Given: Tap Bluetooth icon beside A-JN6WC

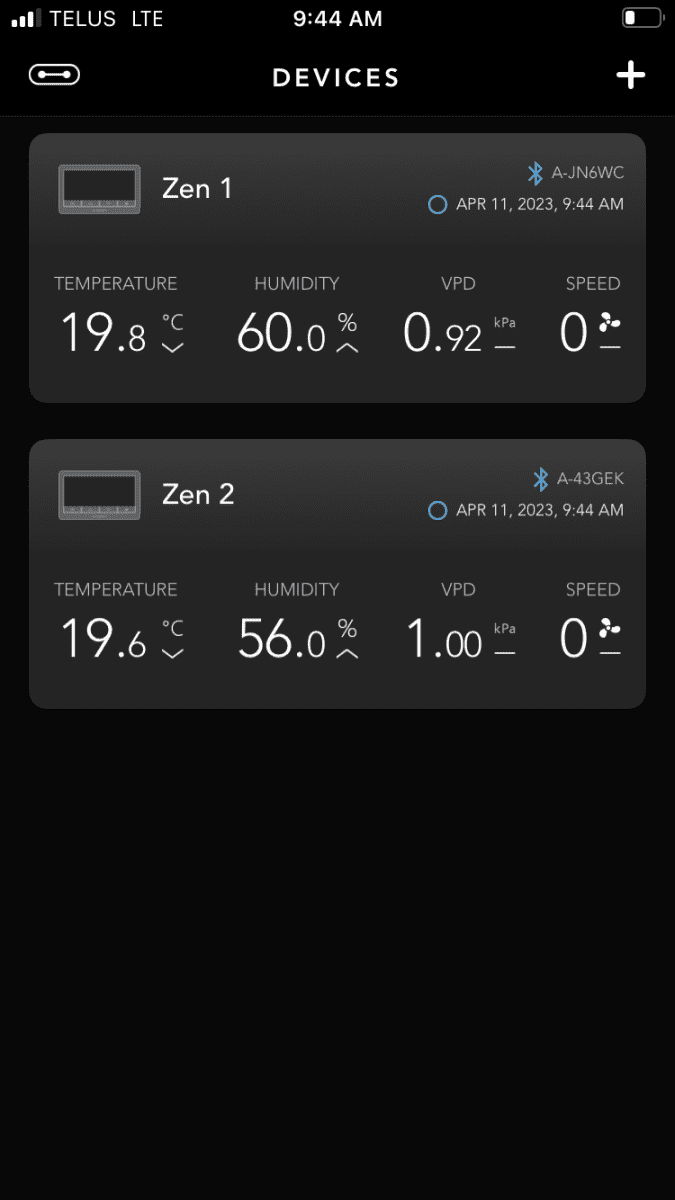Looking at the screenshot, I should pyautogui.click(x=535, y=173).
